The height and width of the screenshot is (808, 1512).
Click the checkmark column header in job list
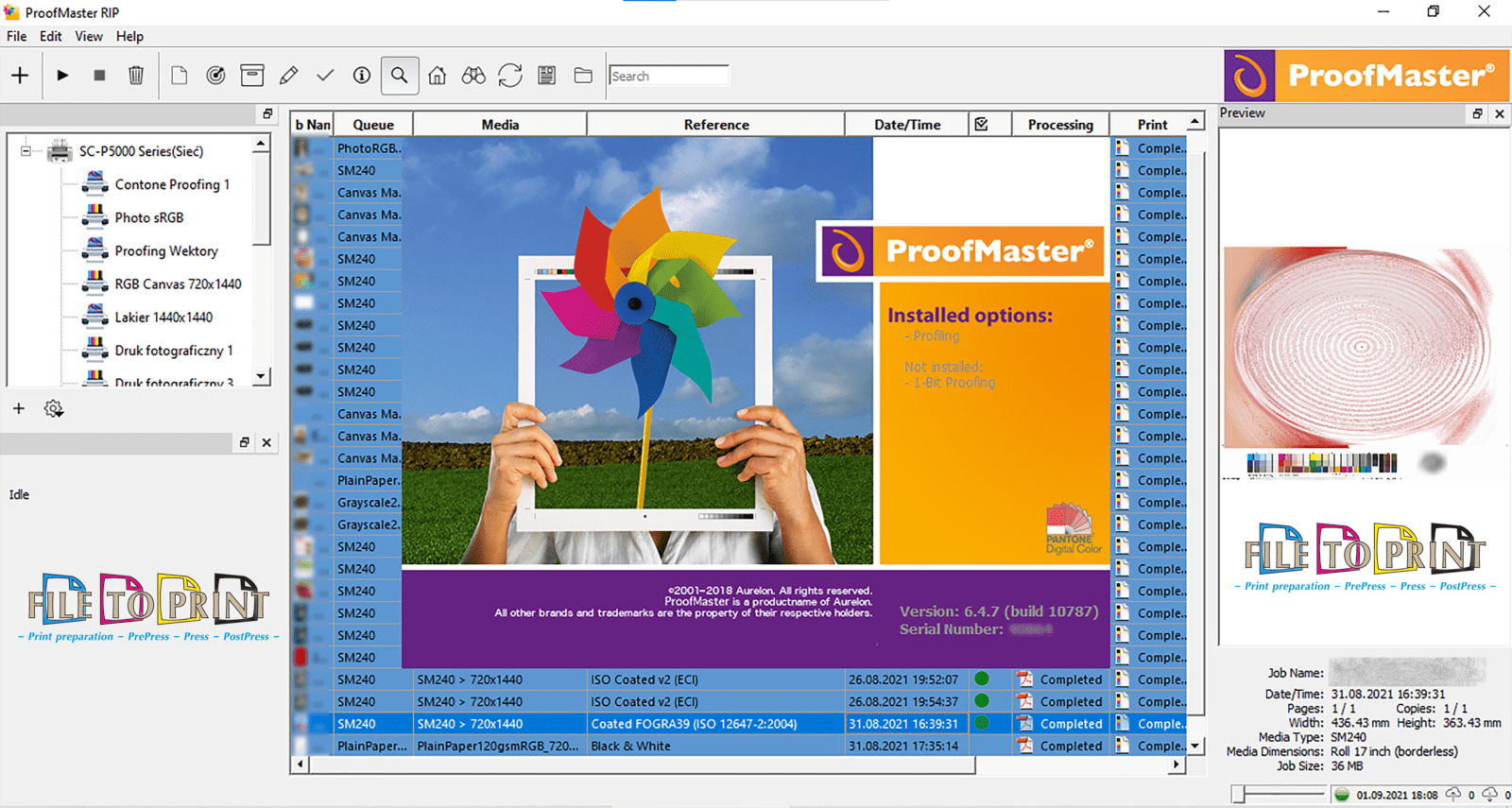[982, 125]
